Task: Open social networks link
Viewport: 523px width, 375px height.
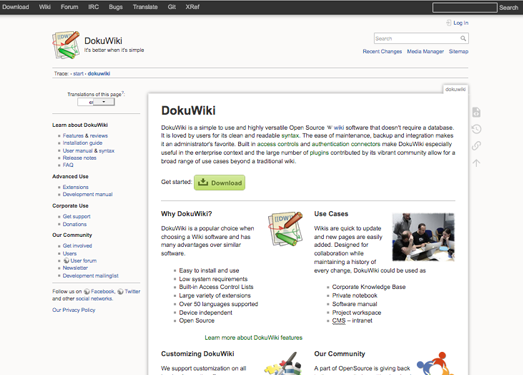Action: coord(94,299)
